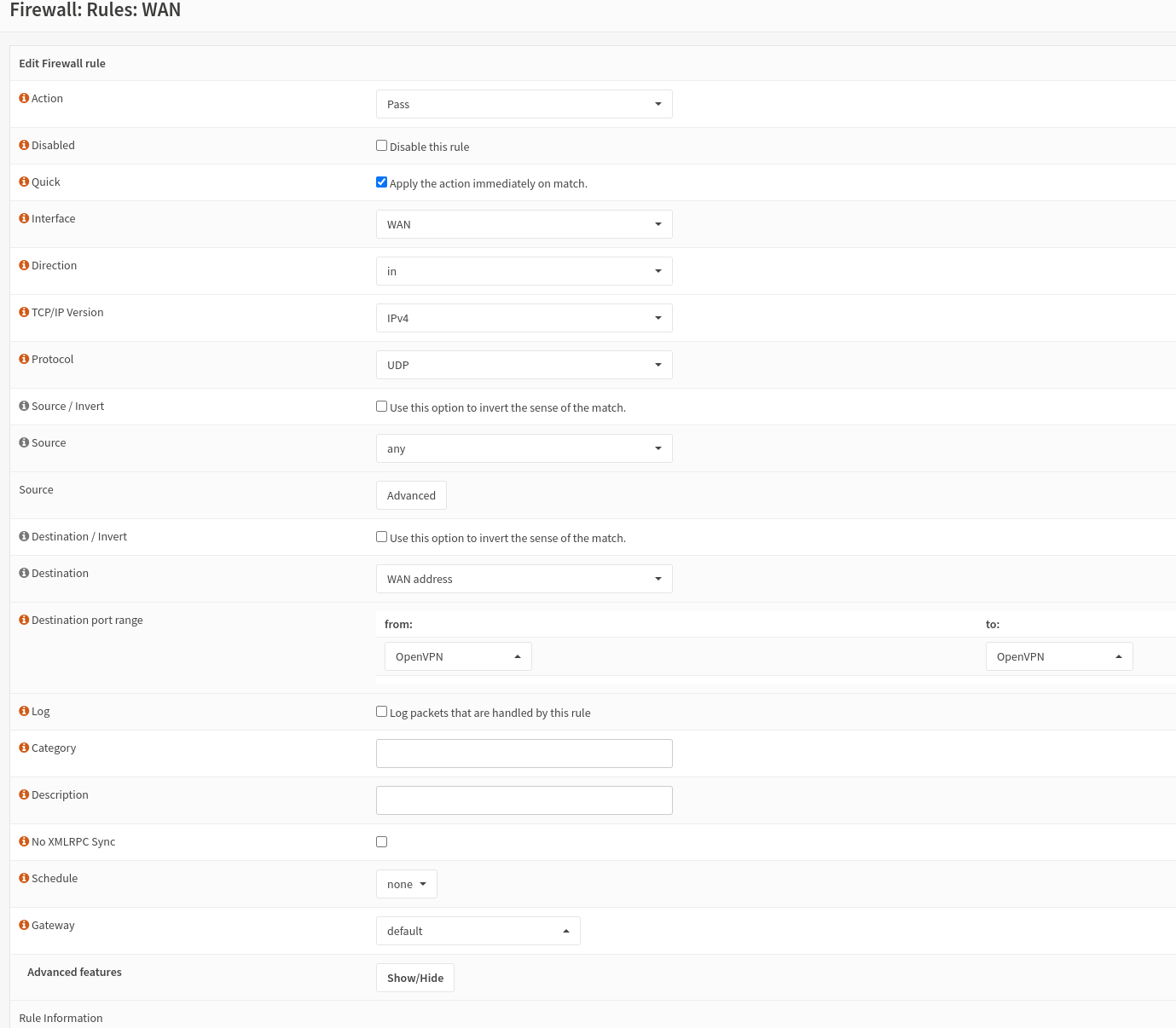Click the help icon beside Log

pyautogui.click(x=24, y=710)
